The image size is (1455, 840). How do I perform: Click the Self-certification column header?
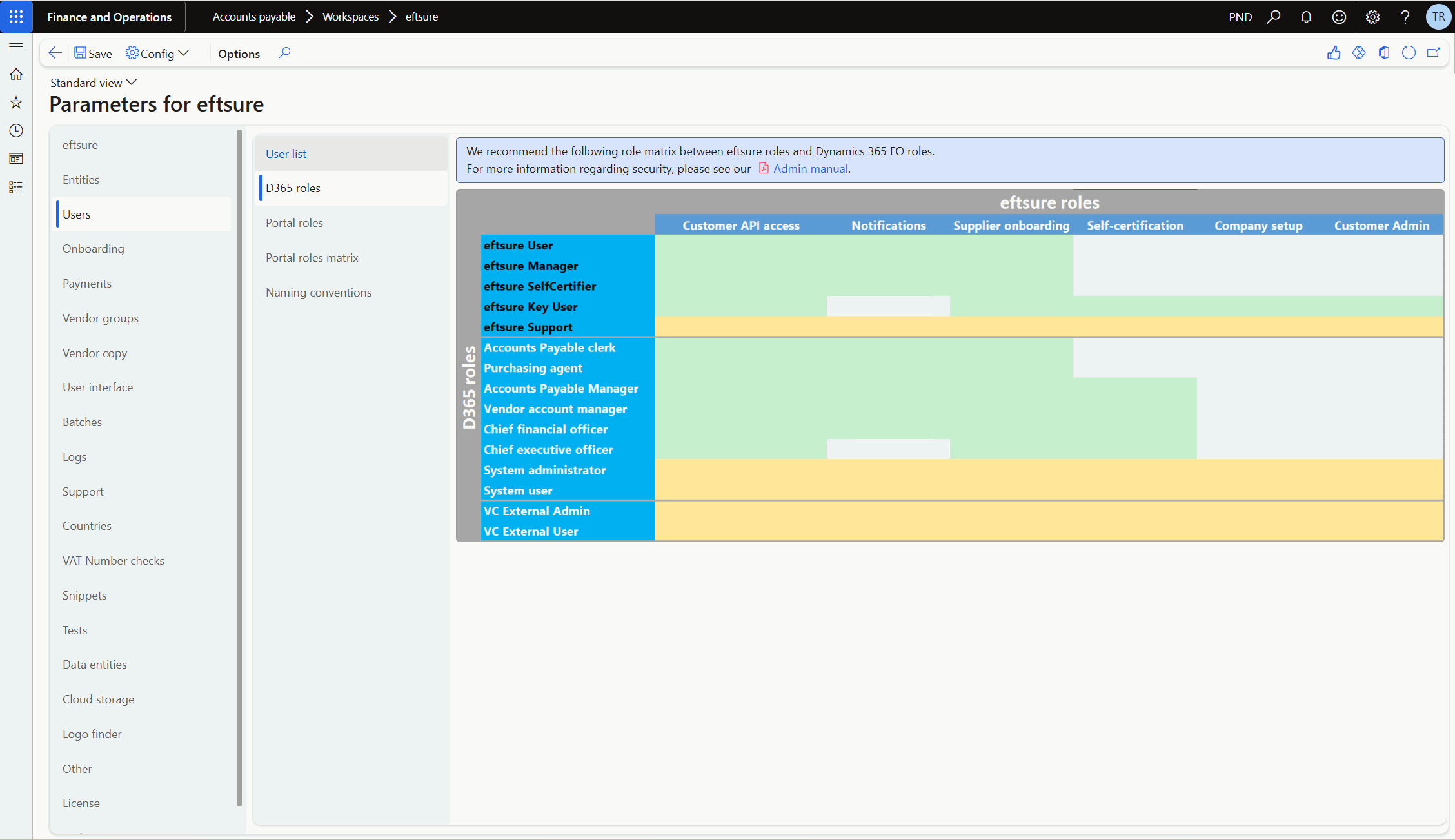point(1135,226)
